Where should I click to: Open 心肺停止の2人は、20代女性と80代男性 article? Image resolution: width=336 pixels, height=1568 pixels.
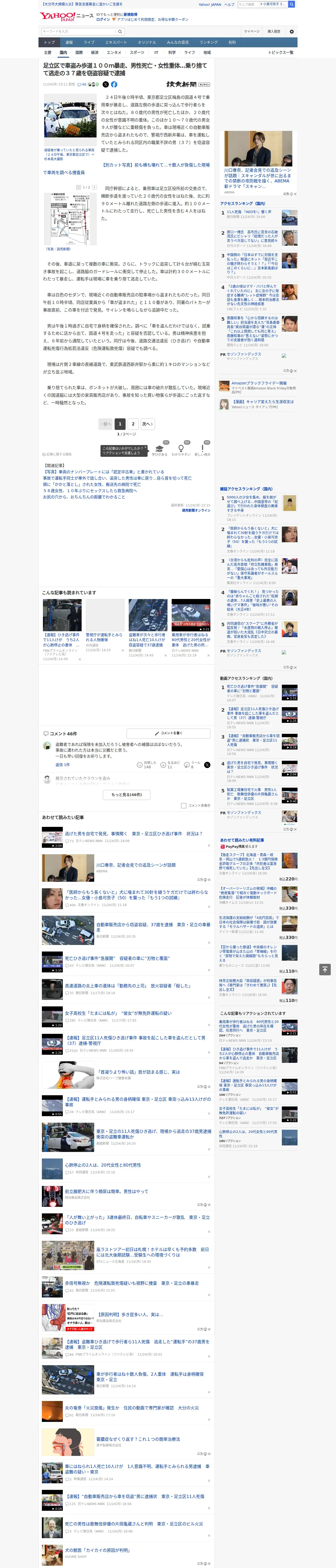[x=103, y=1165]
